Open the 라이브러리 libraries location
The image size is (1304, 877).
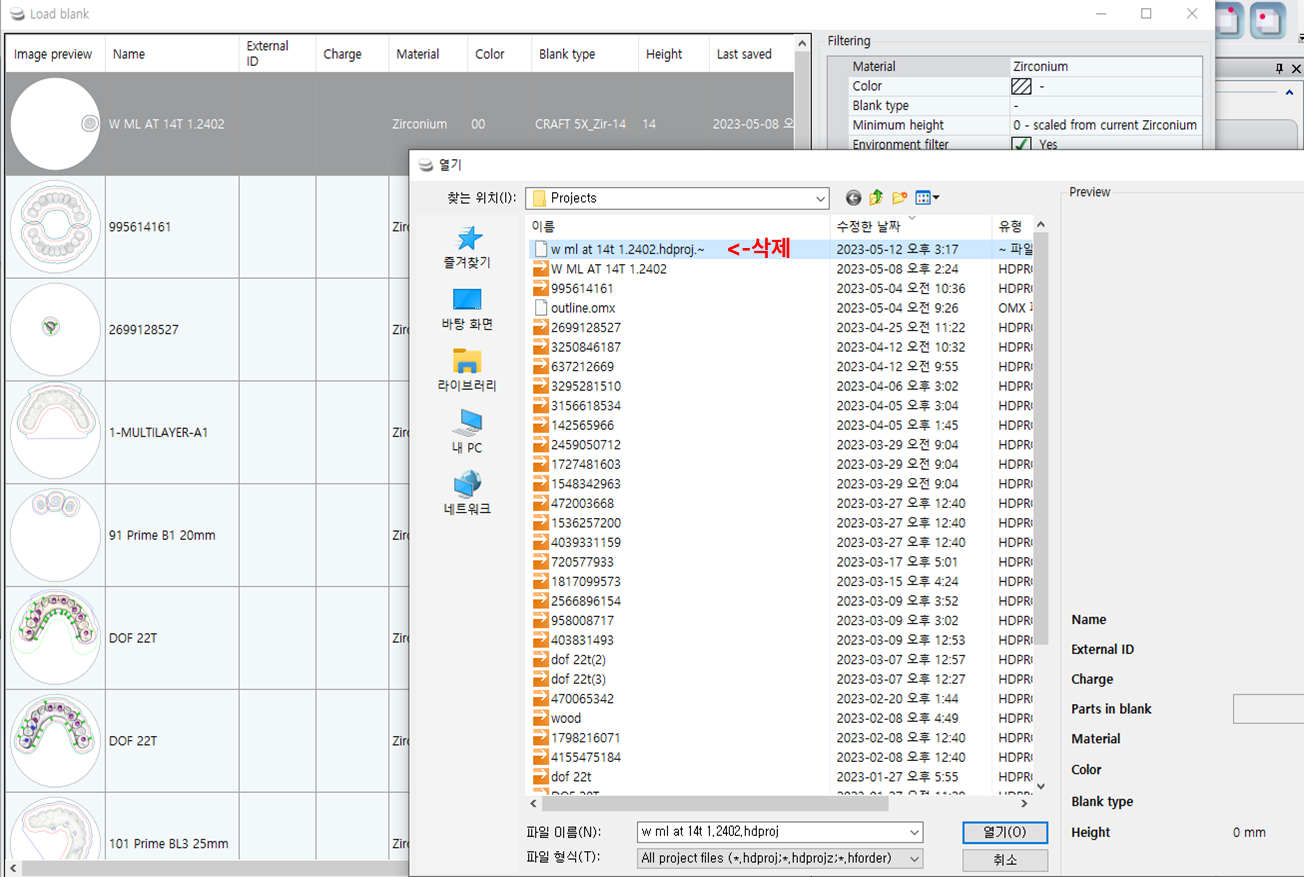pos(467,370)
